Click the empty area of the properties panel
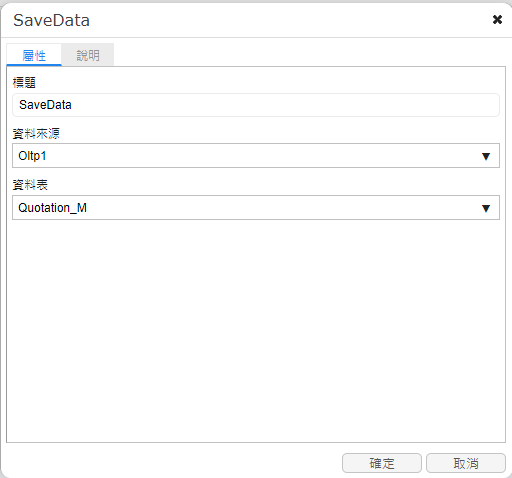 pyautogui.click(x=256, y=330)
